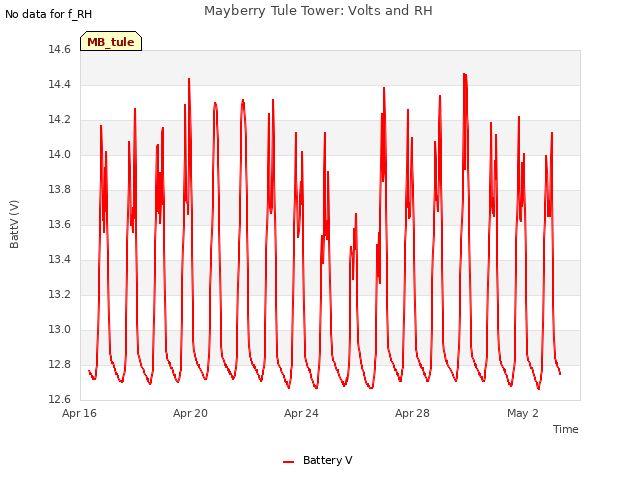Image resolution: width=640 pixels, height=480 pixels.
Task: Click the Time x-axis label
Action: click(565, 429)
